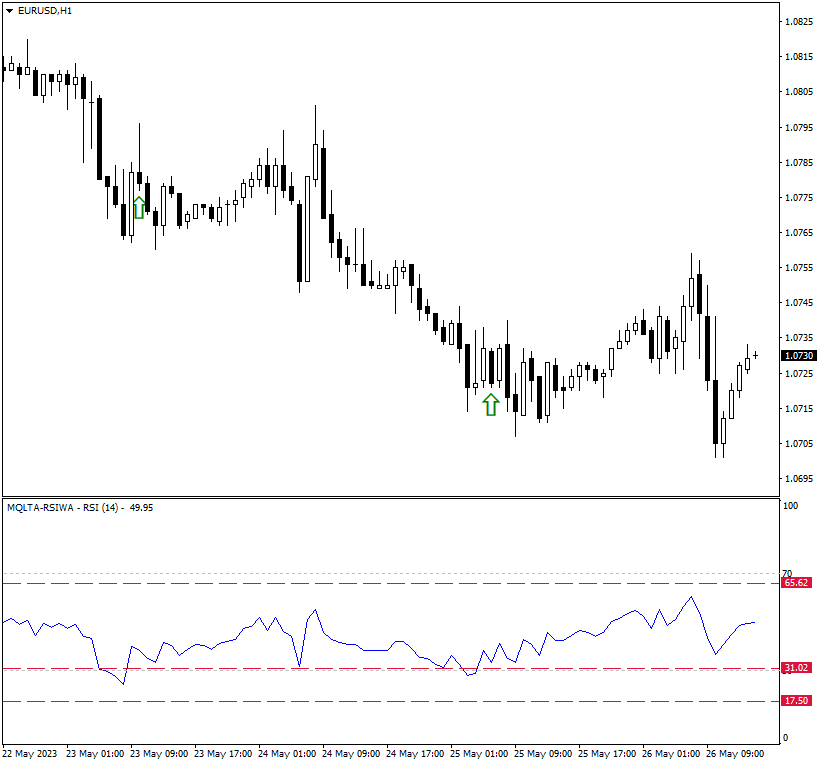820x765 pixels.
Task: Click the 25 May 01:00 time label
Action: pyautogui.click(x=479, y=754)
